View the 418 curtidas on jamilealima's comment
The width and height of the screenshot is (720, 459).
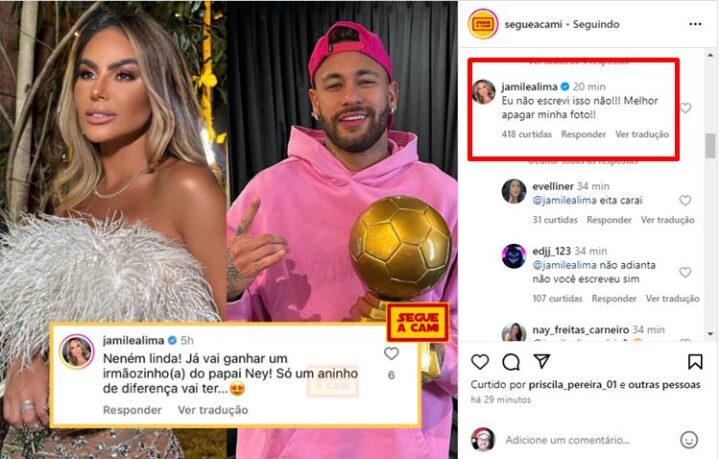click(x=527, y=134)
